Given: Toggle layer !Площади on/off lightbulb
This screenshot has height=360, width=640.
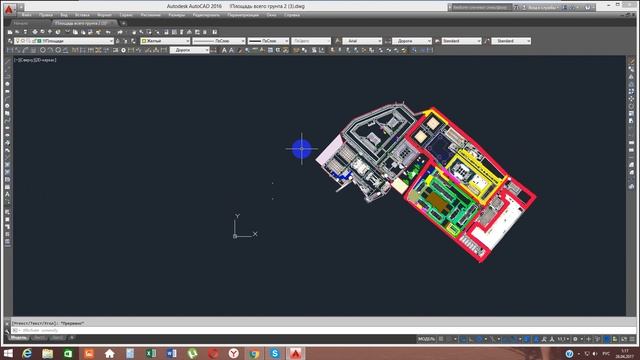Looking at the screenshot, I should 18,41.
